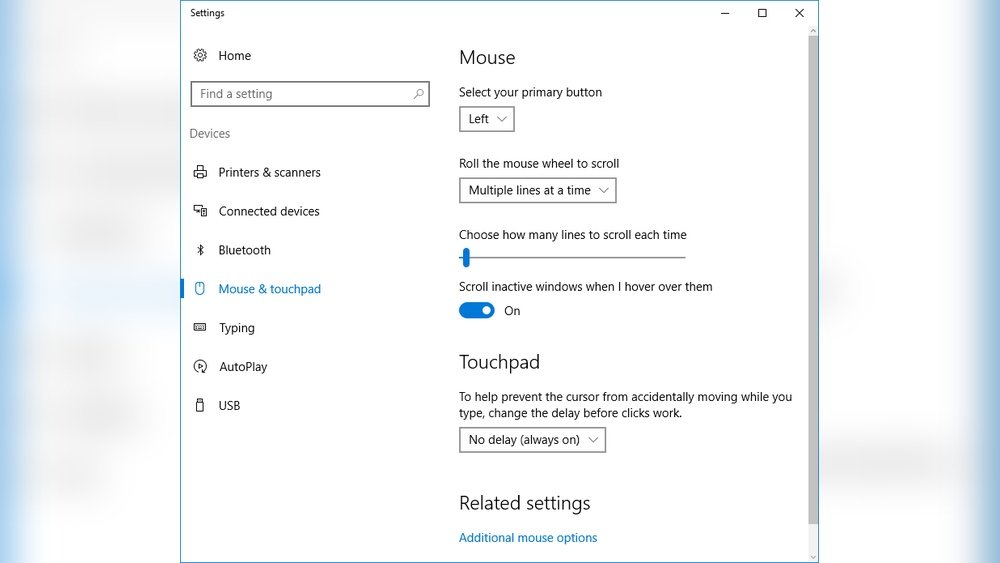
Task: Click the Printers & scanners printer icon
Action: tap(200, 172)
